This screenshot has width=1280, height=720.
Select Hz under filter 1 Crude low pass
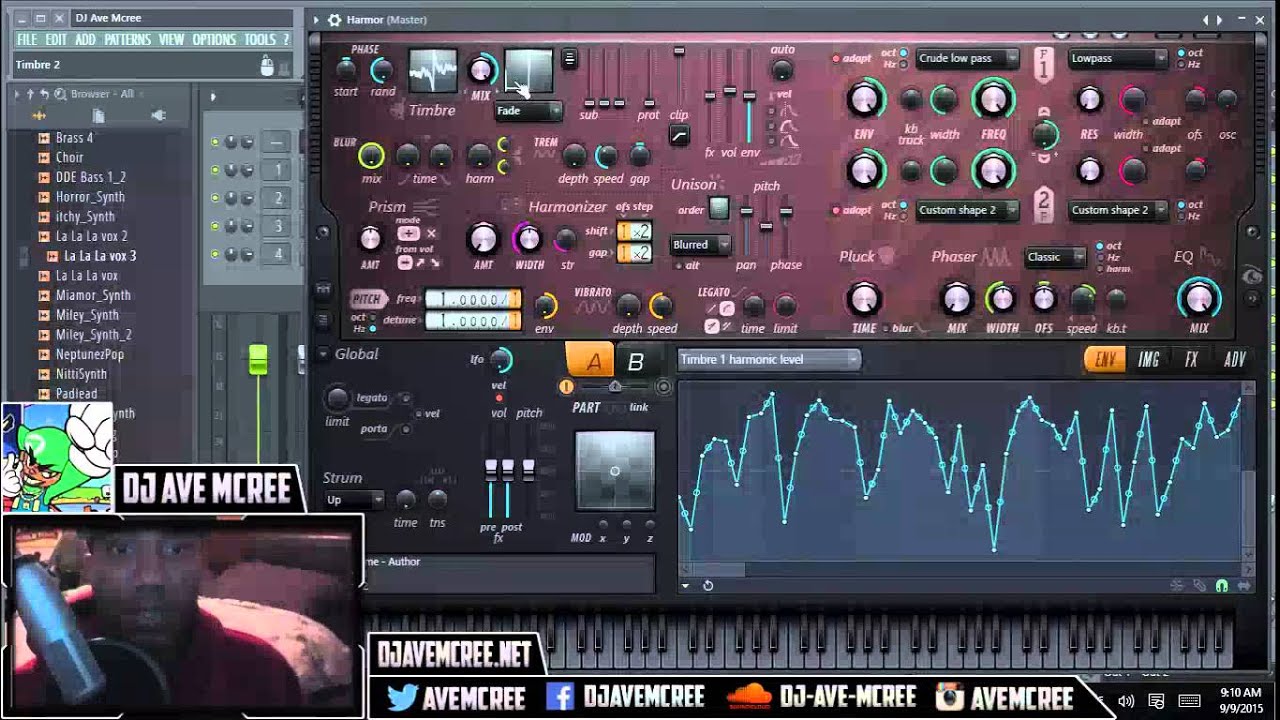[x=903, y=64]
